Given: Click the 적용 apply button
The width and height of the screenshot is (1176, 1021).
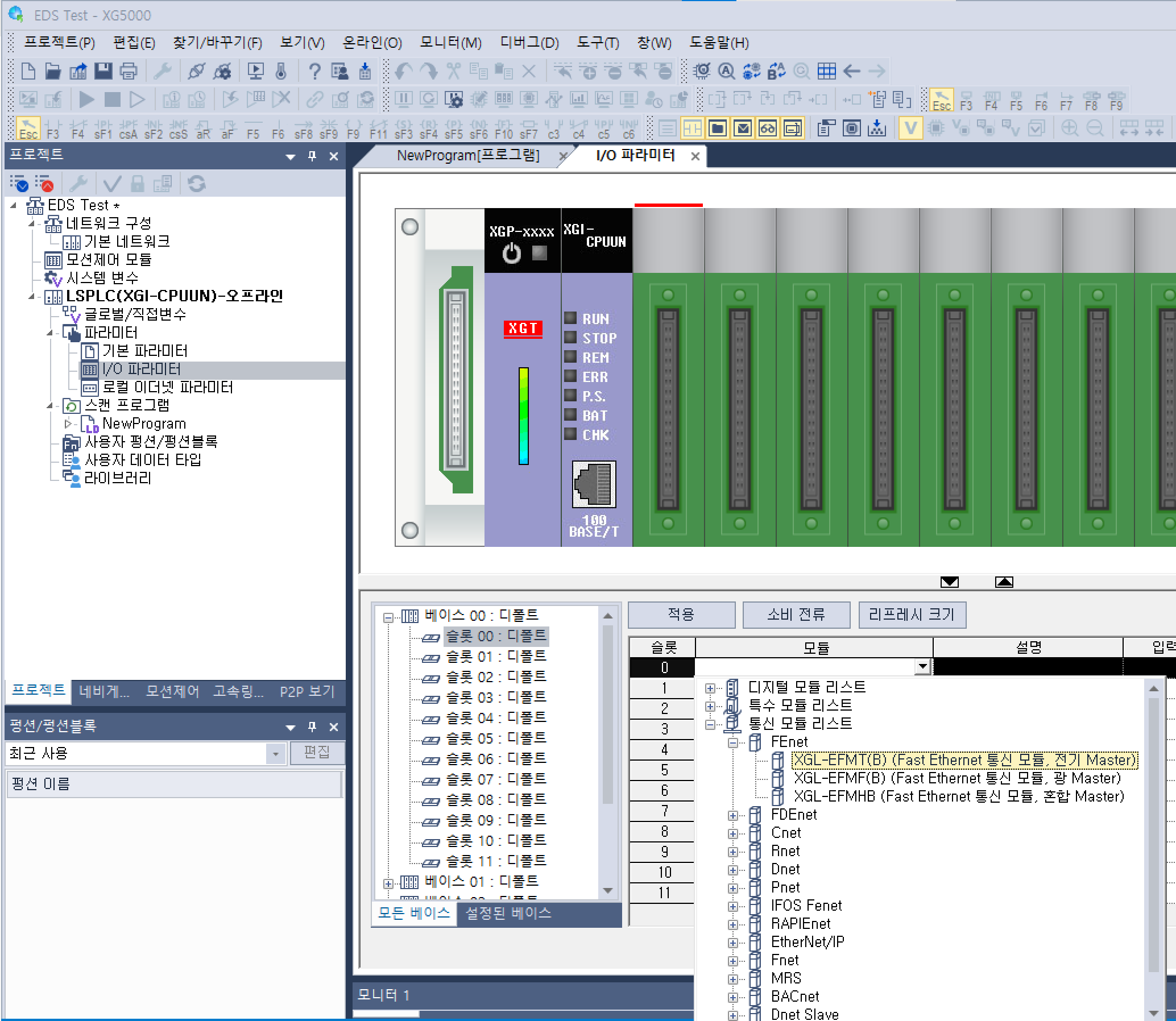Looking at the screenshot, I should pos(681,615).
